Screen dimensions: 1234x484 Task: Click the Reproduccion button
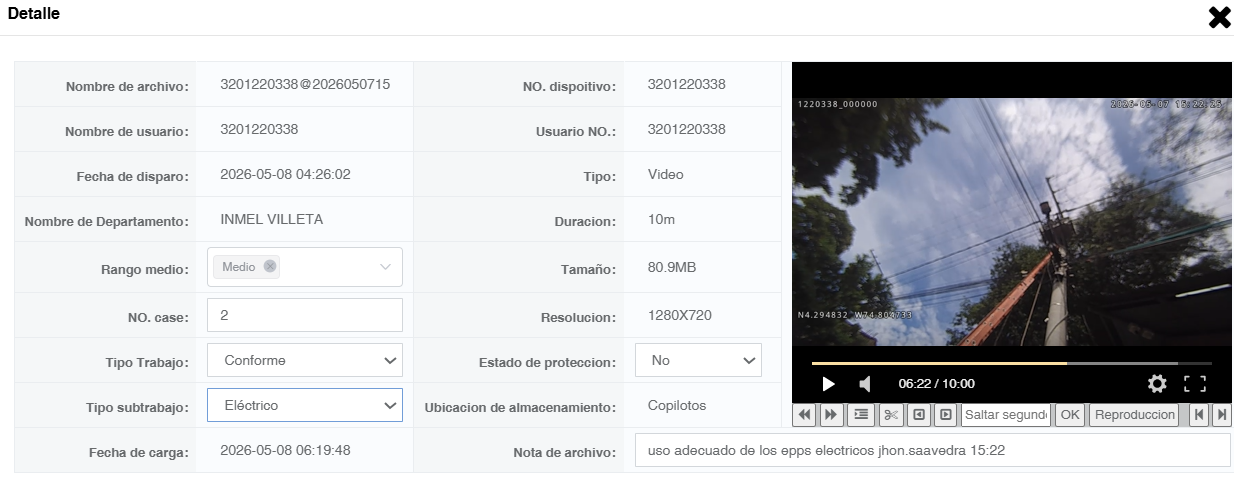(x=1134, y=415)
